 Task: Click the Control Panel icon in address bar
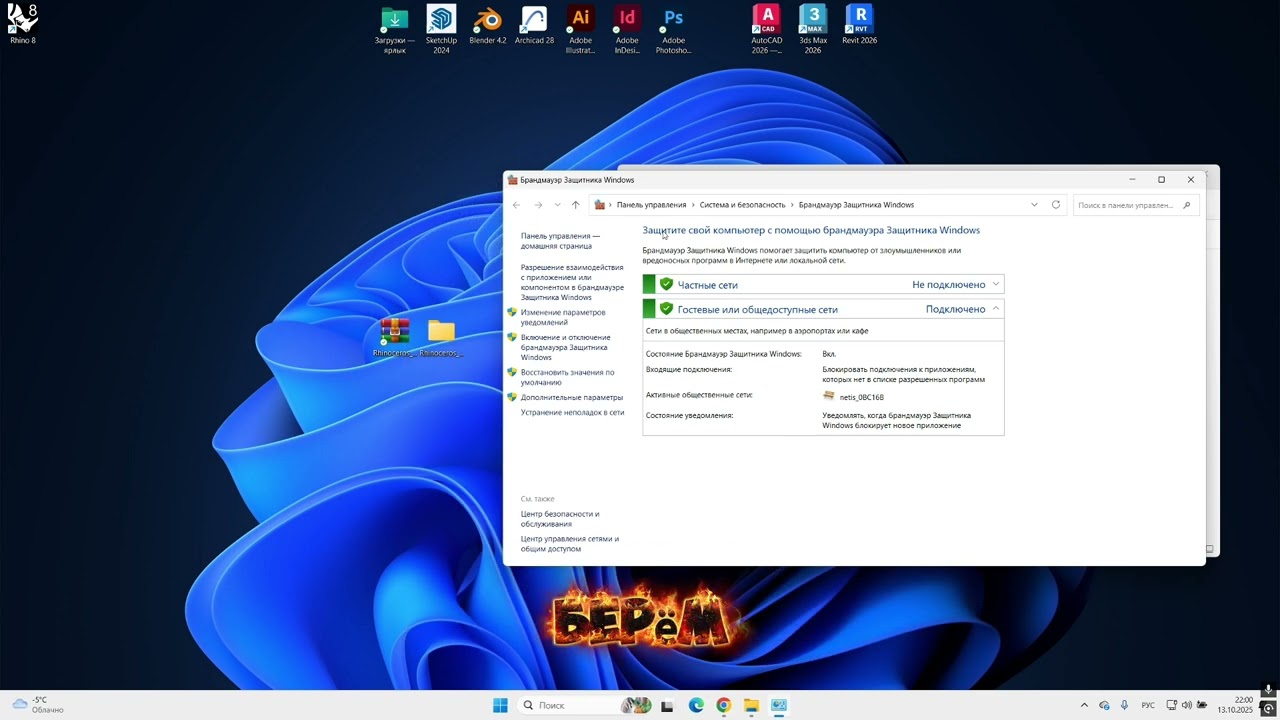pos(600,205)
